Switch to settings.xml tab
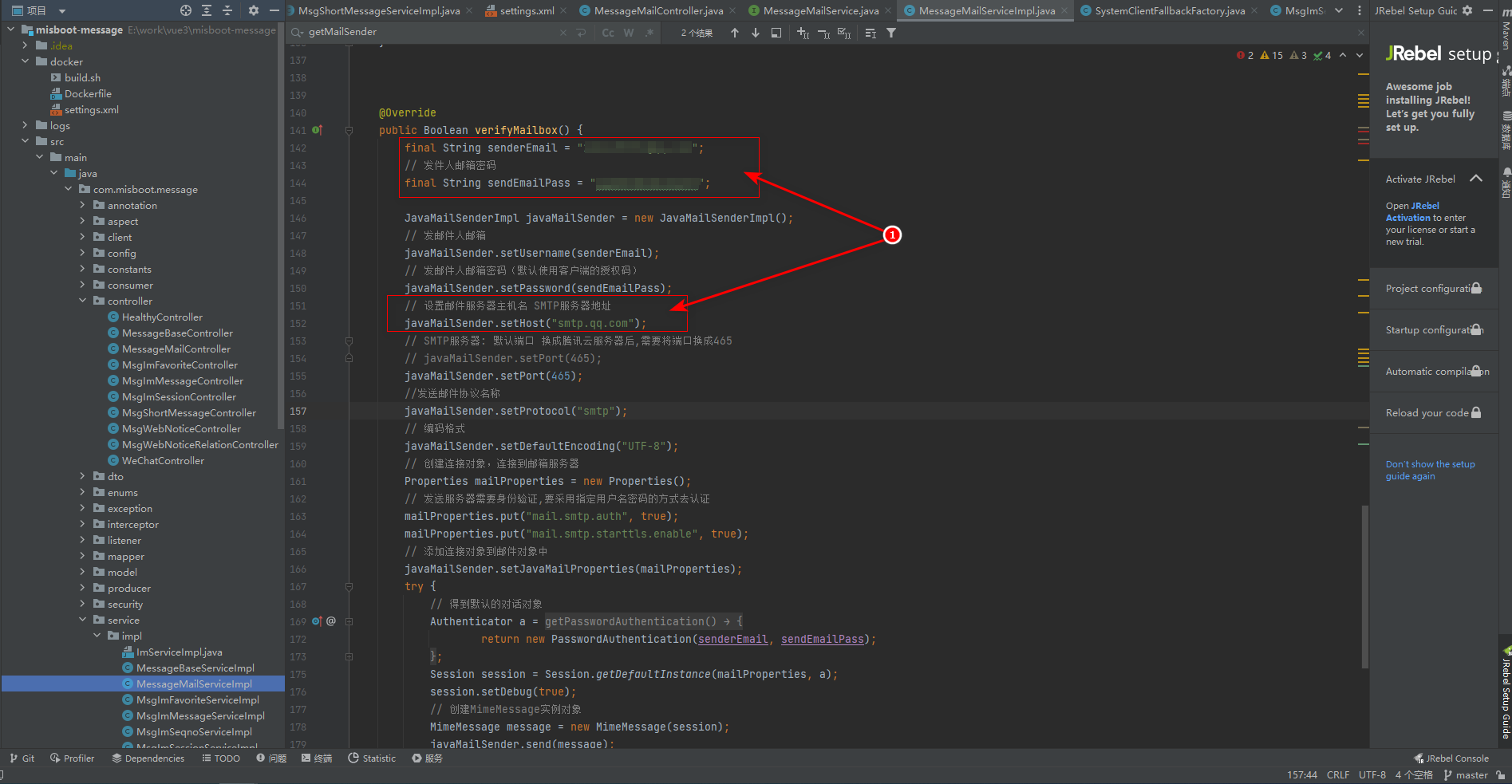Image resolution: width=1512 pixels, height=784 pixels. pyautogui.click(x=527, y=10)
